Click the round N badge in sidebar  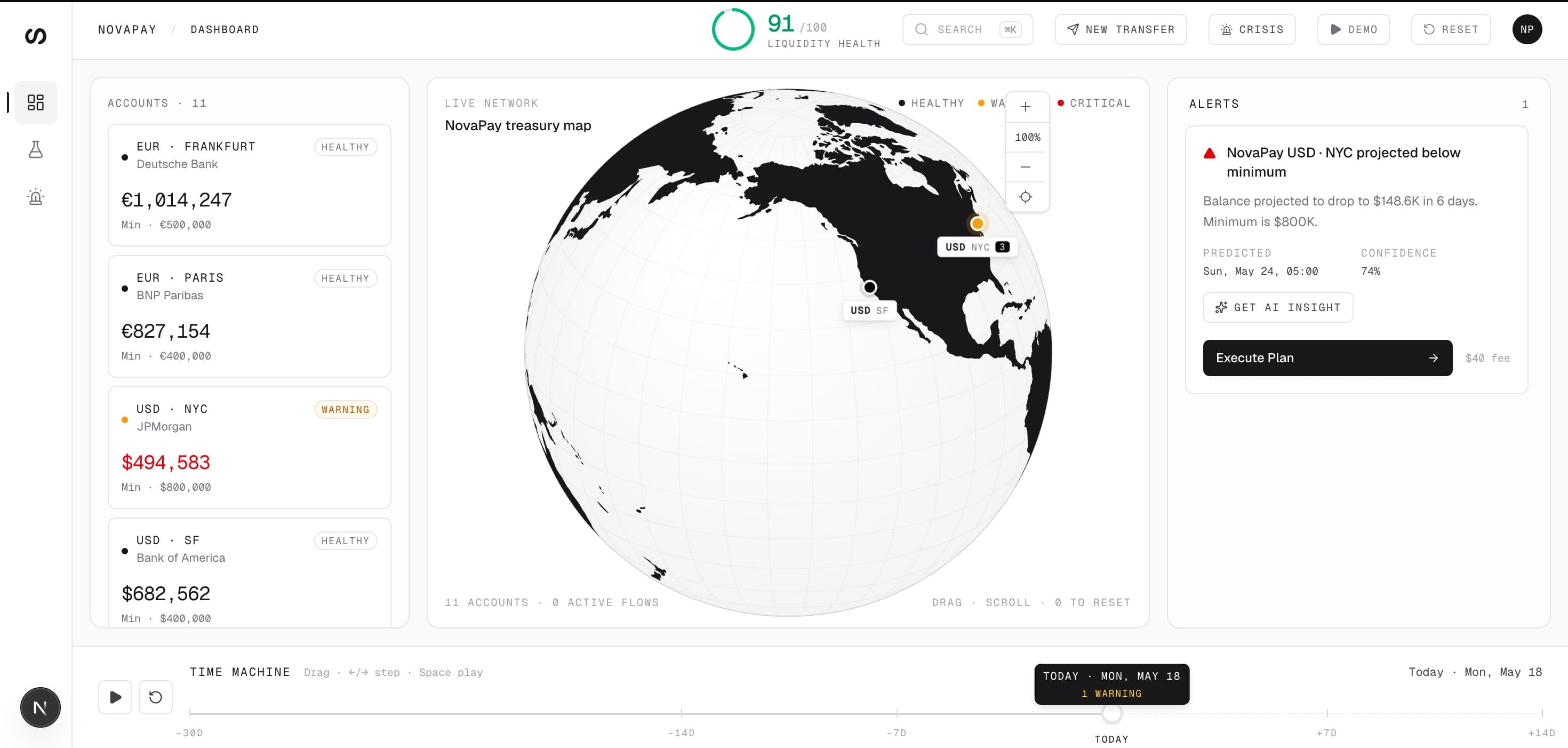tap(40, 707)
